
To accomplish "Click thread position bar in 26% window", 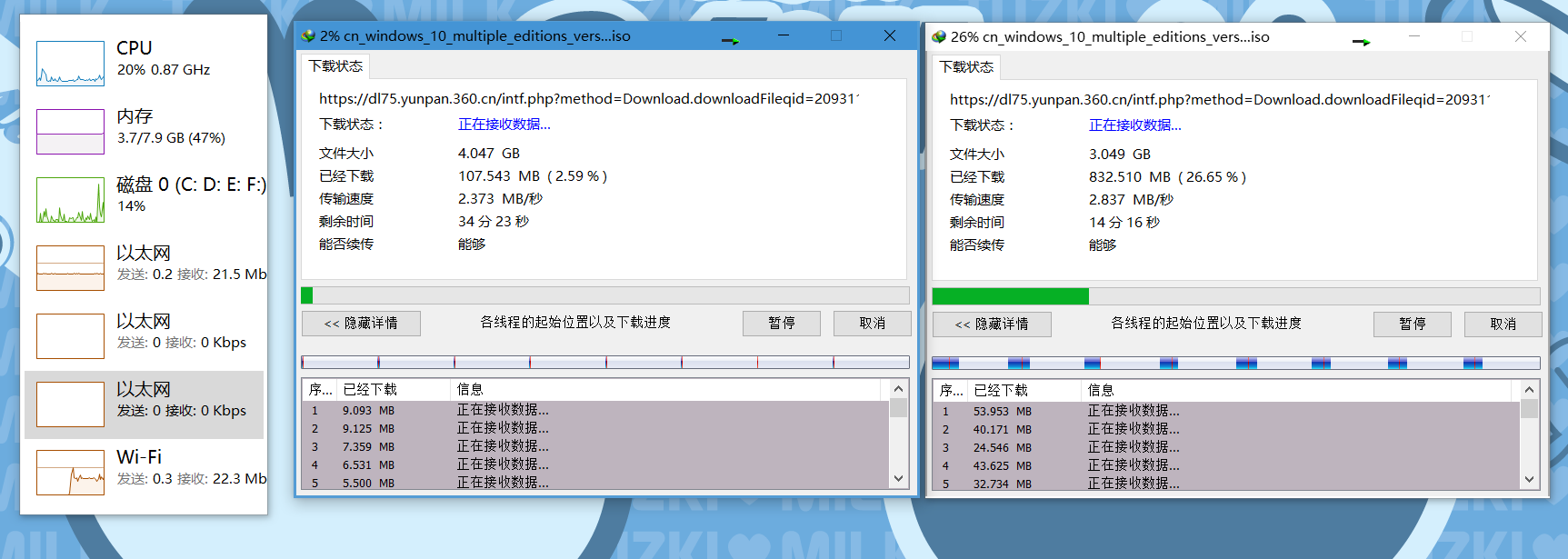I will (x=1236, y=363).
